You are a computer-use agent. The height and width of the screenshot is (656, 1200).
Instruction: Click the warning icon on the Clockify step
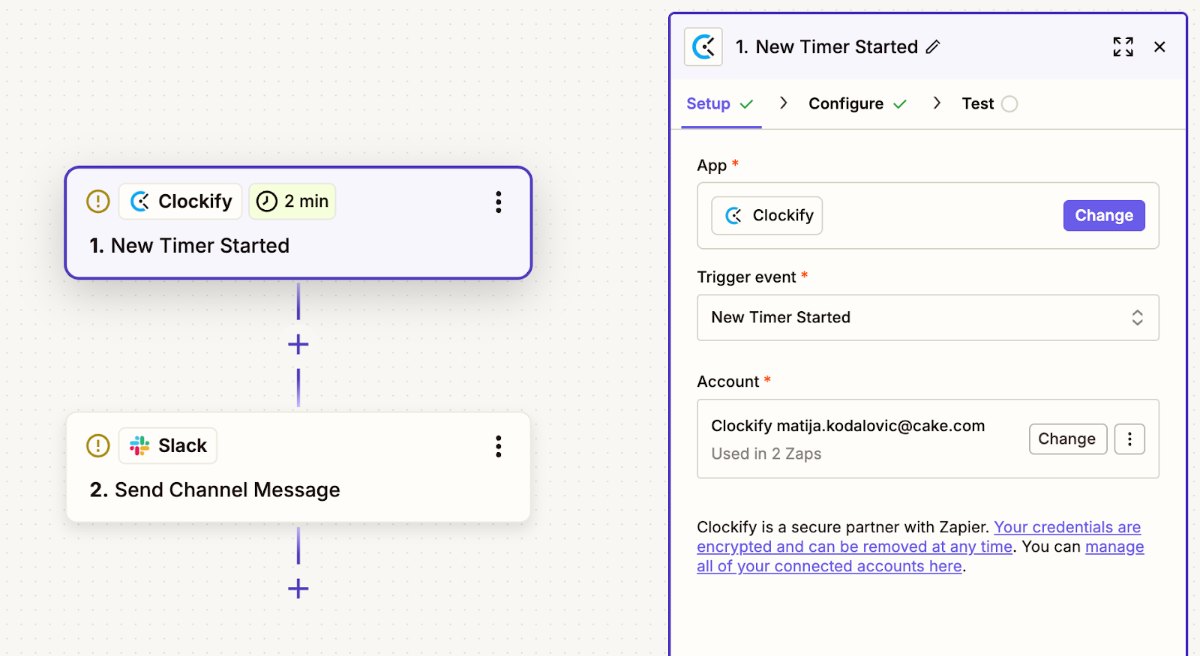(x=97, y=201)
